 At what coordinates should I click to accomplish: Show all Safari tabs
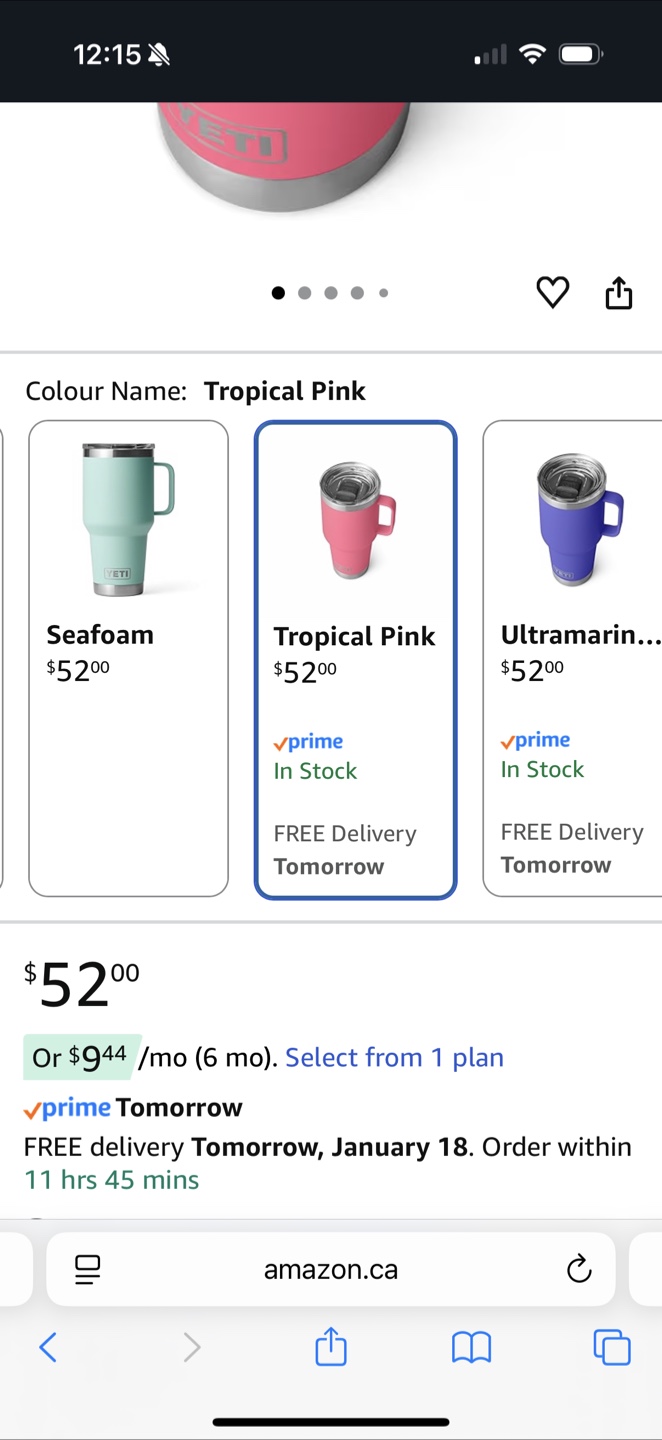pyautogui.click(x=612, y=1347)
